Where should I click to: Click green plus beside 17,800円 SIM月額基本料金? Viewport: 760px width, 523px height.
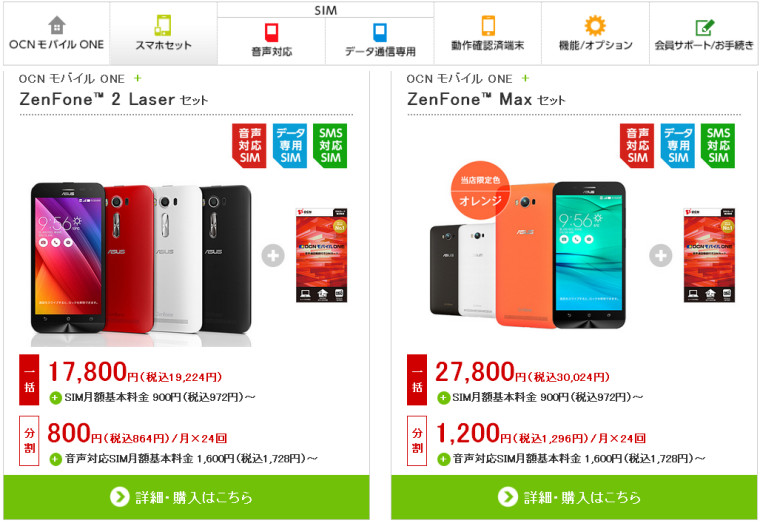(55, 398)
